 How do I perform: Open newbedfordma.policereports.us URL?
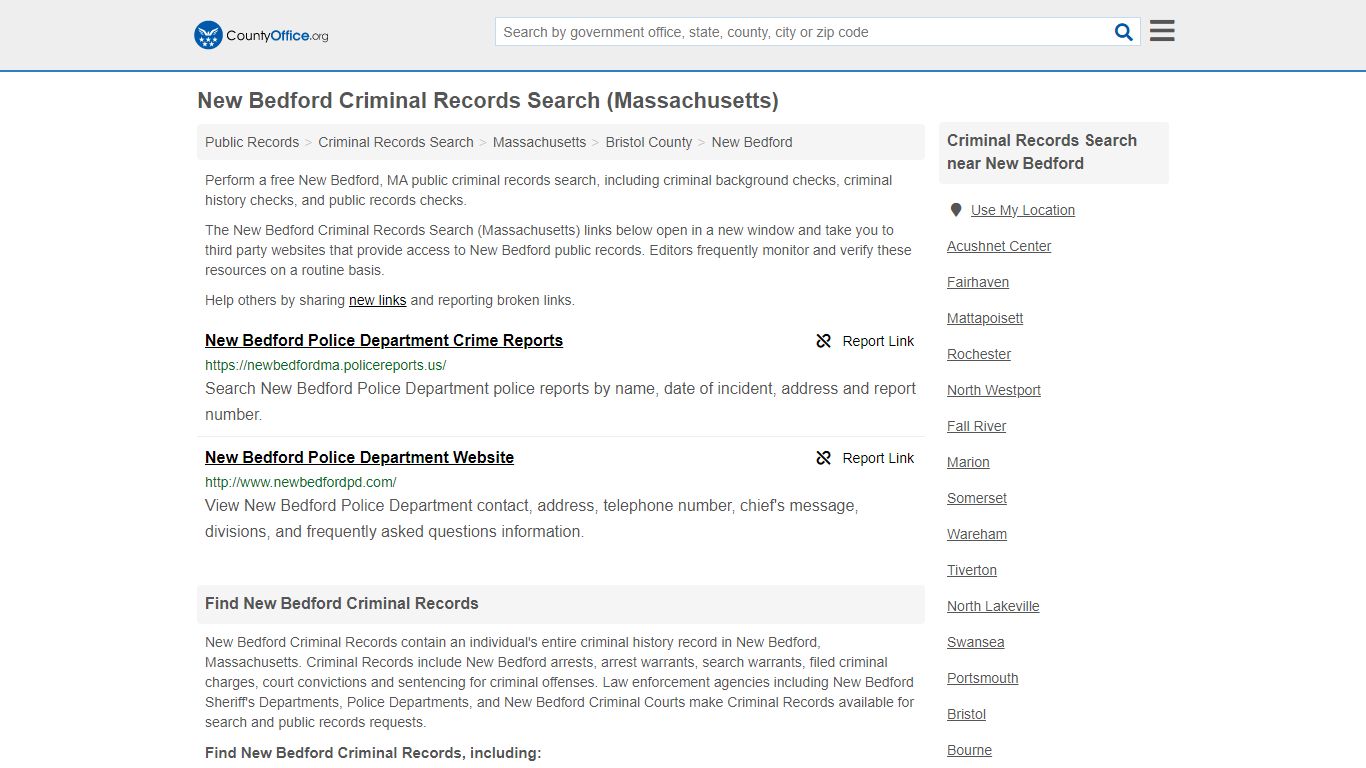[326, 365]
